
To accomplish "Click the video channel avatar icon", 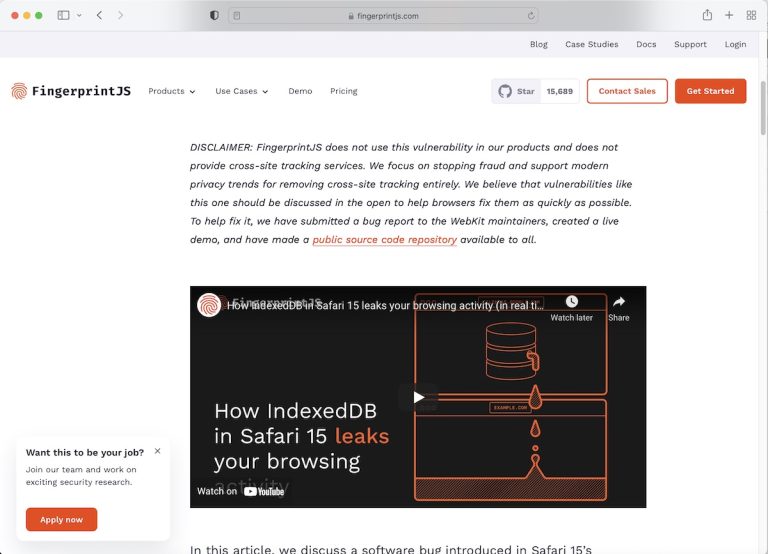I will point(209,305).
